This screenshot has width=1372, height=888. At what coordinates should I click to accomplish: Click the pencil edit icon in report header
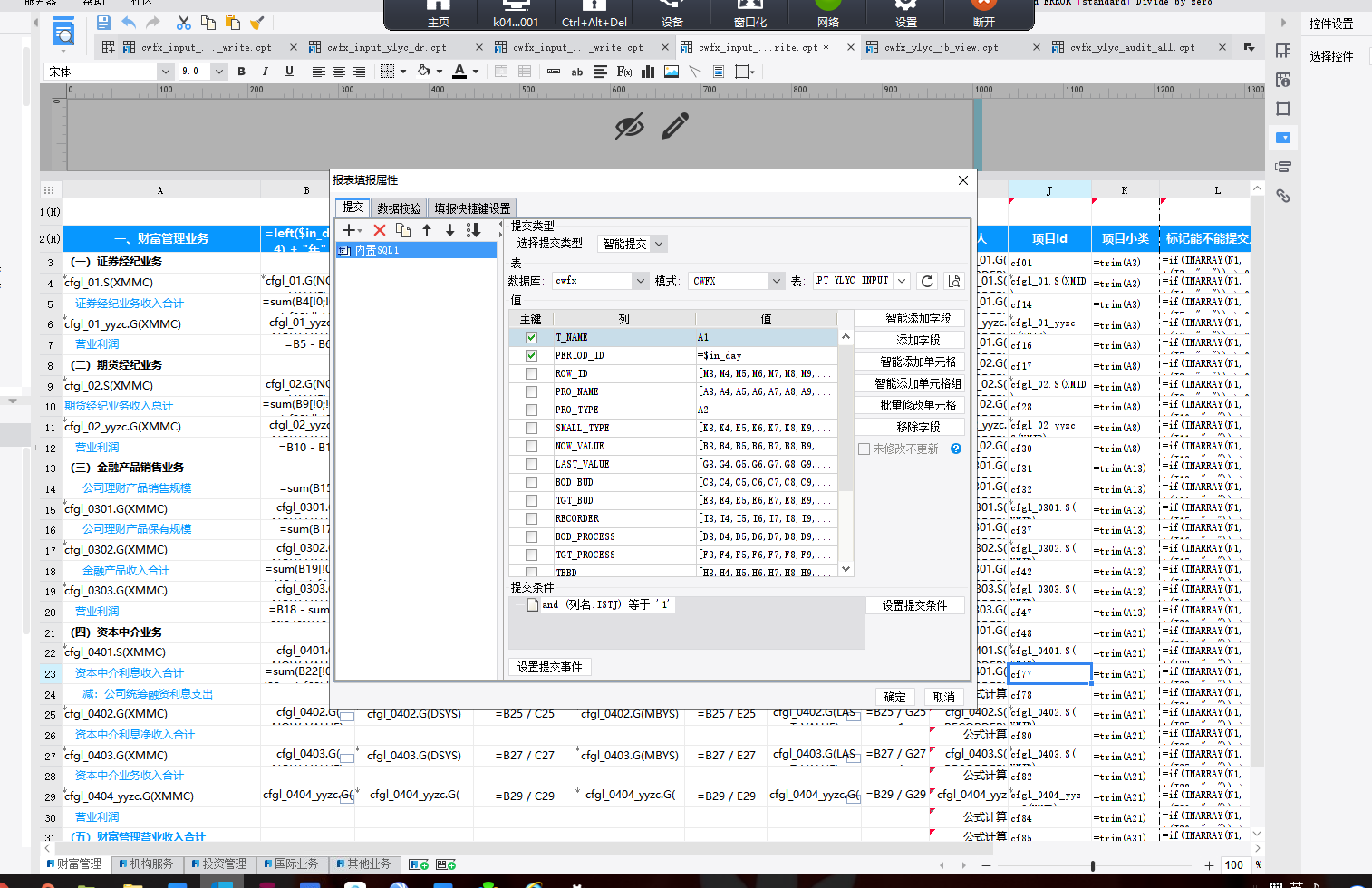pos(675,126)
